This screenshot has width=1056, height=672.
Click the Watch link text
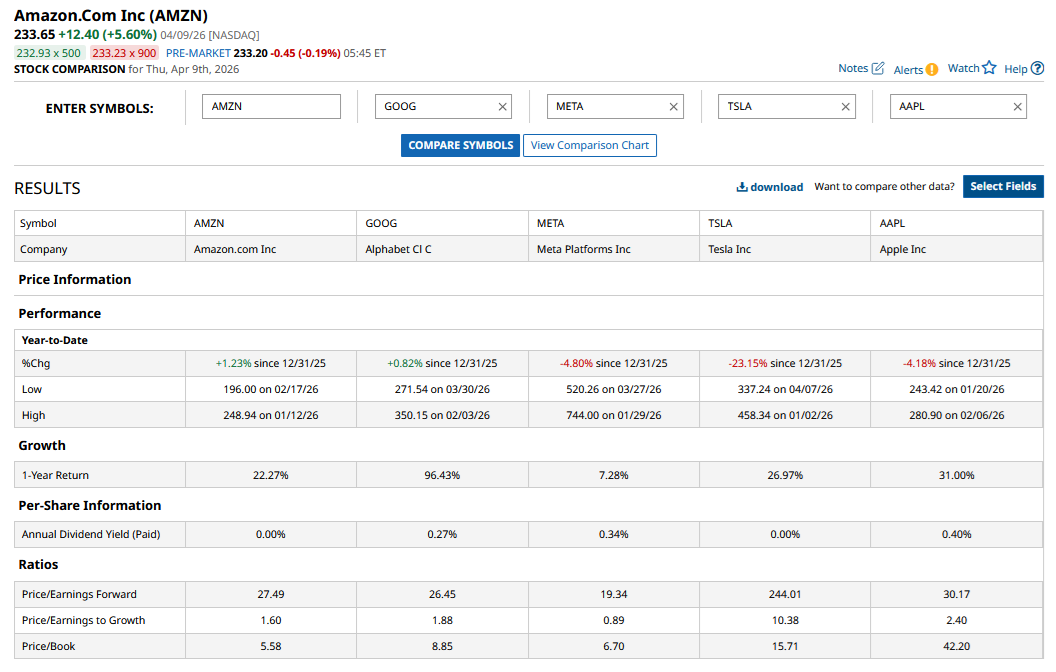(963, 68)
